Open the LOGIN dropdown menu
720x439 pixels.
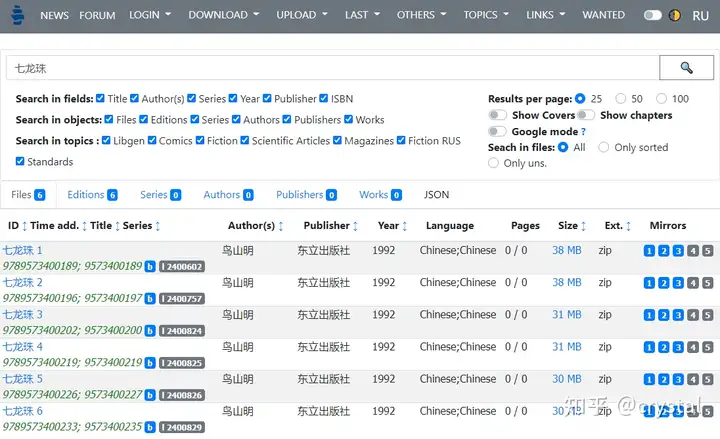[150, 15]
